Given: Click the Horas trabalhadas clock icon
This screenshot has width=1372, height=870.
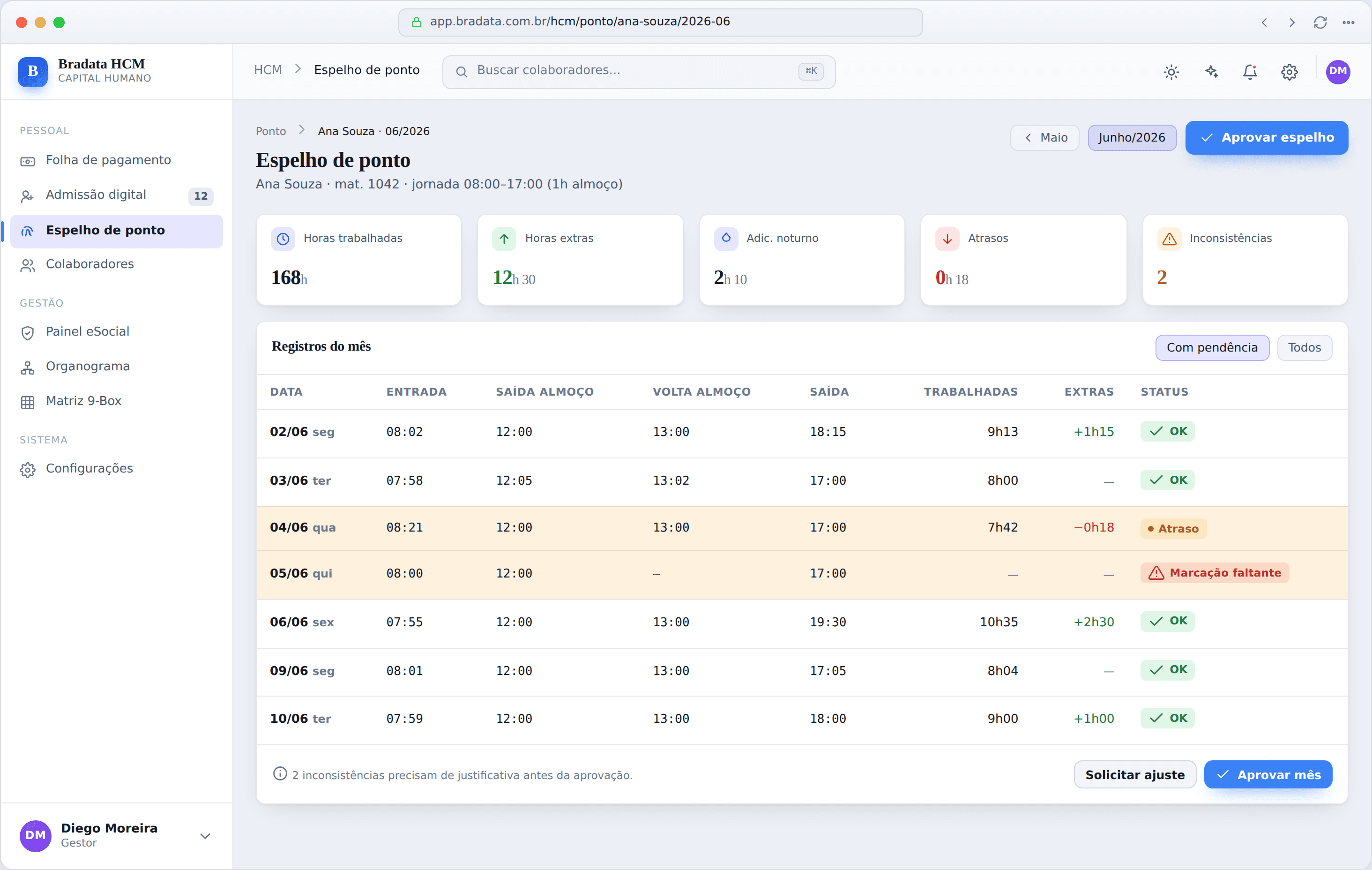Looking at the screenshot, I should [283, 239].
